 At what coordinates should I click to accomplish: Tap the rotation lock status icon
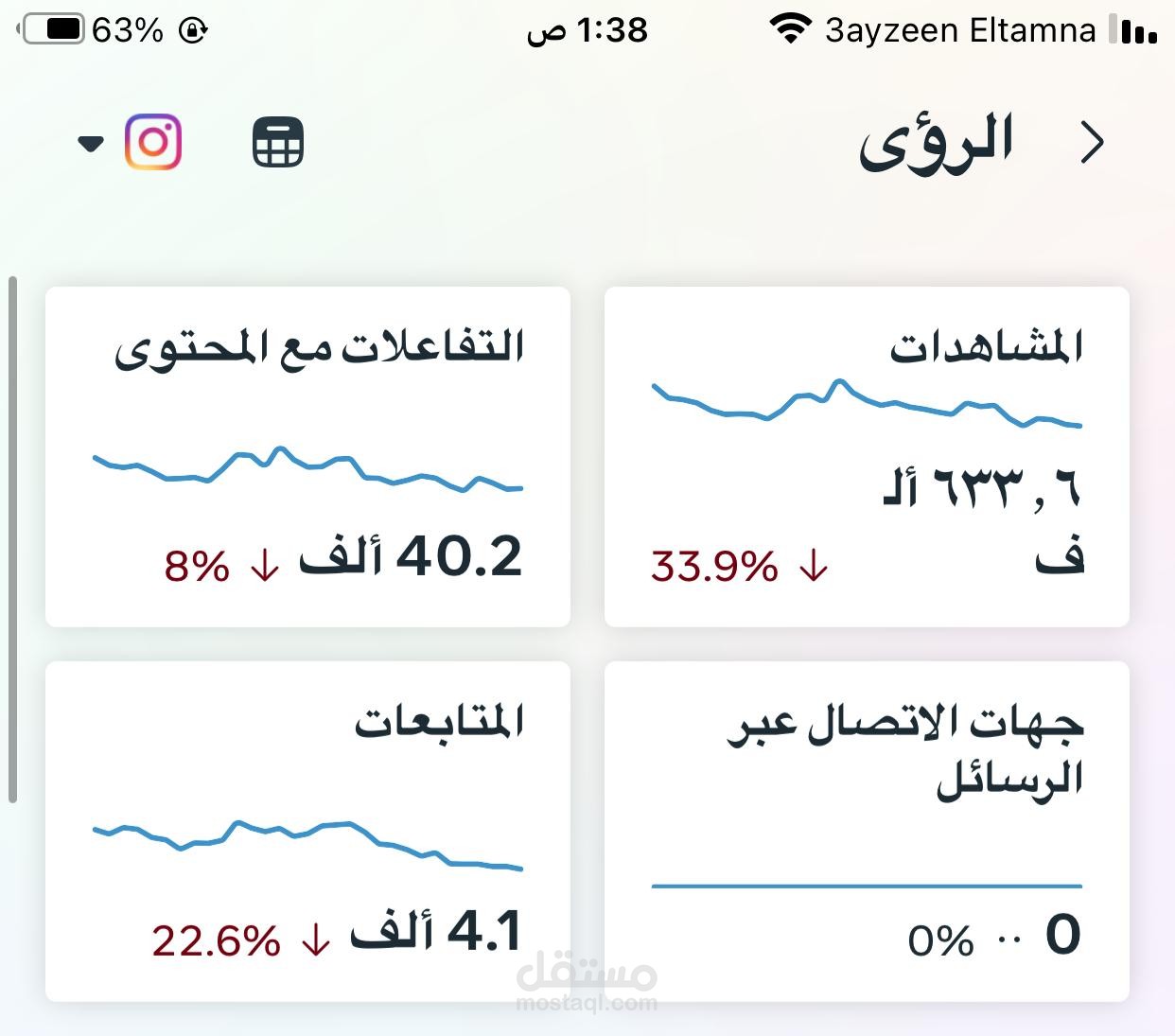pyautogui.click(x=193, y=31)
